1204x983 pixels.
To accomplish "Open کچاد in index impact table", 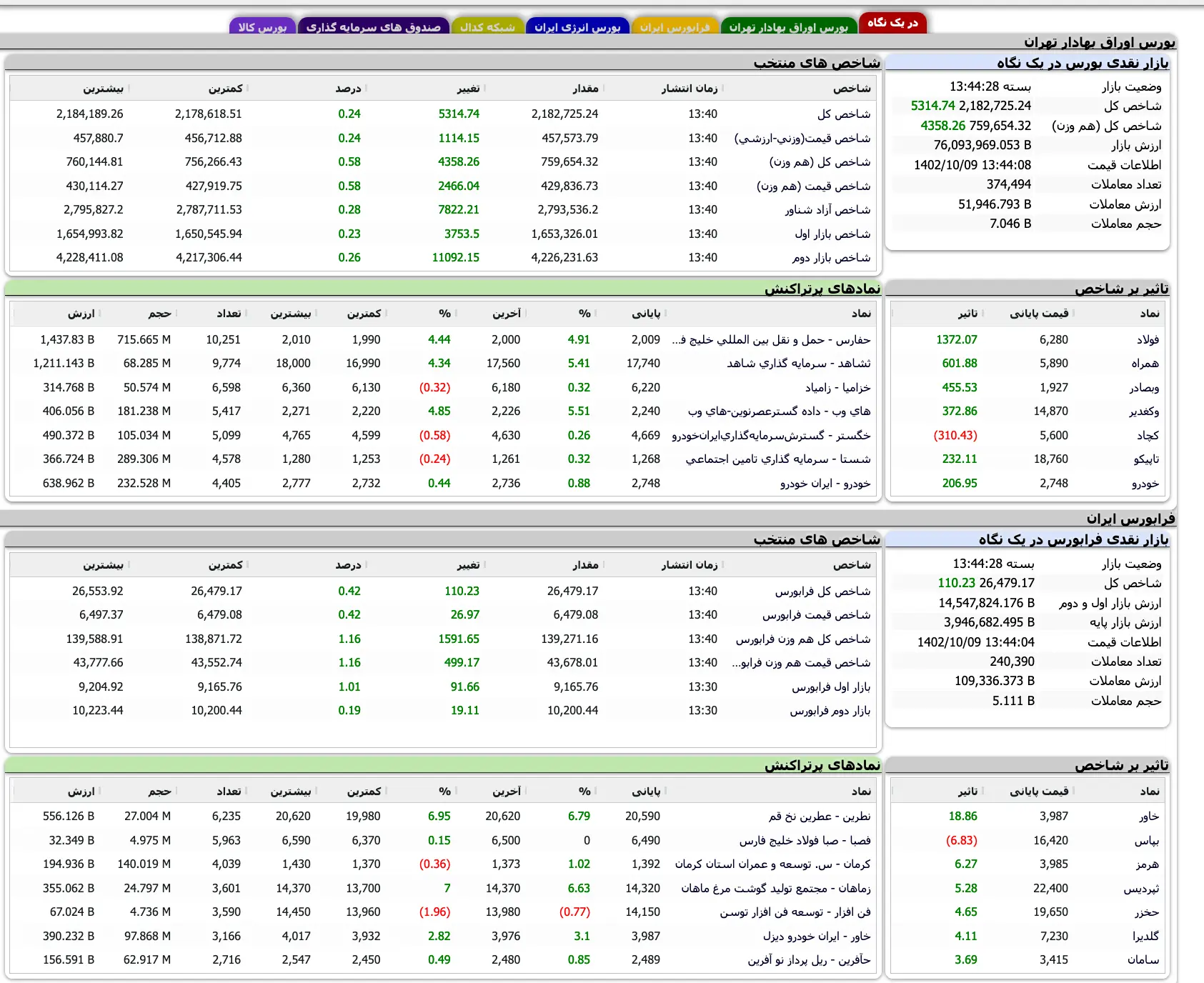I will click(x=1148, y=436).
